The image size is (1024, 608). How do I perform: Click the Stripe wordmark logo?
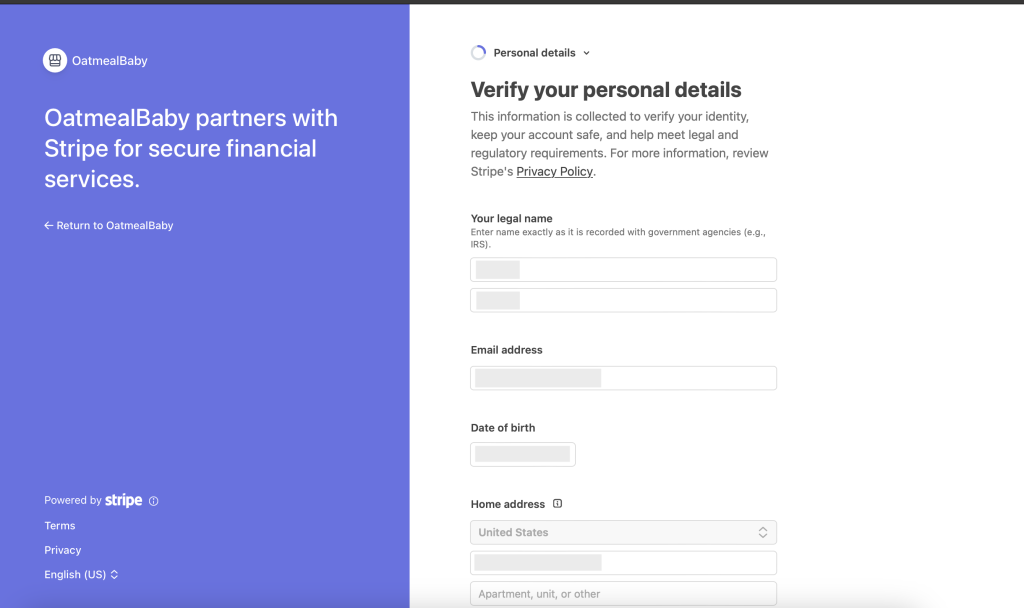click(x=123, y=500)
